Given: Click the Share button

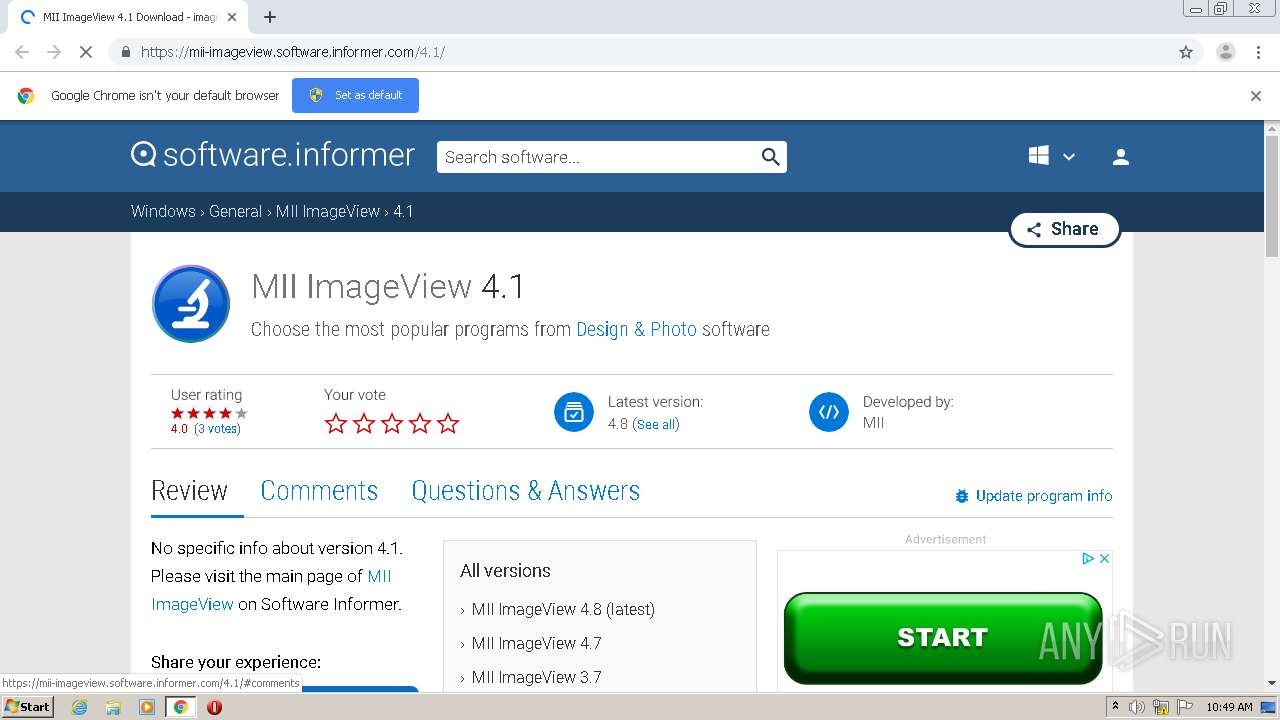Looking at the screenshot, I should coord(1064,229).
